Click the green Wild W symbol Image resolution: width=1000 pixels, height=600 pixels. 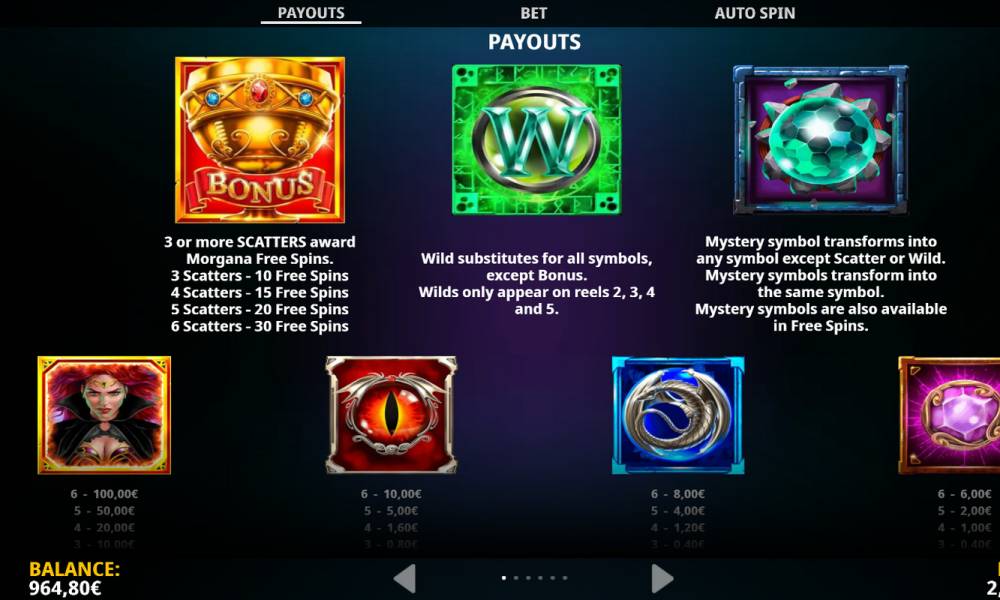click(x=536, y=139)
